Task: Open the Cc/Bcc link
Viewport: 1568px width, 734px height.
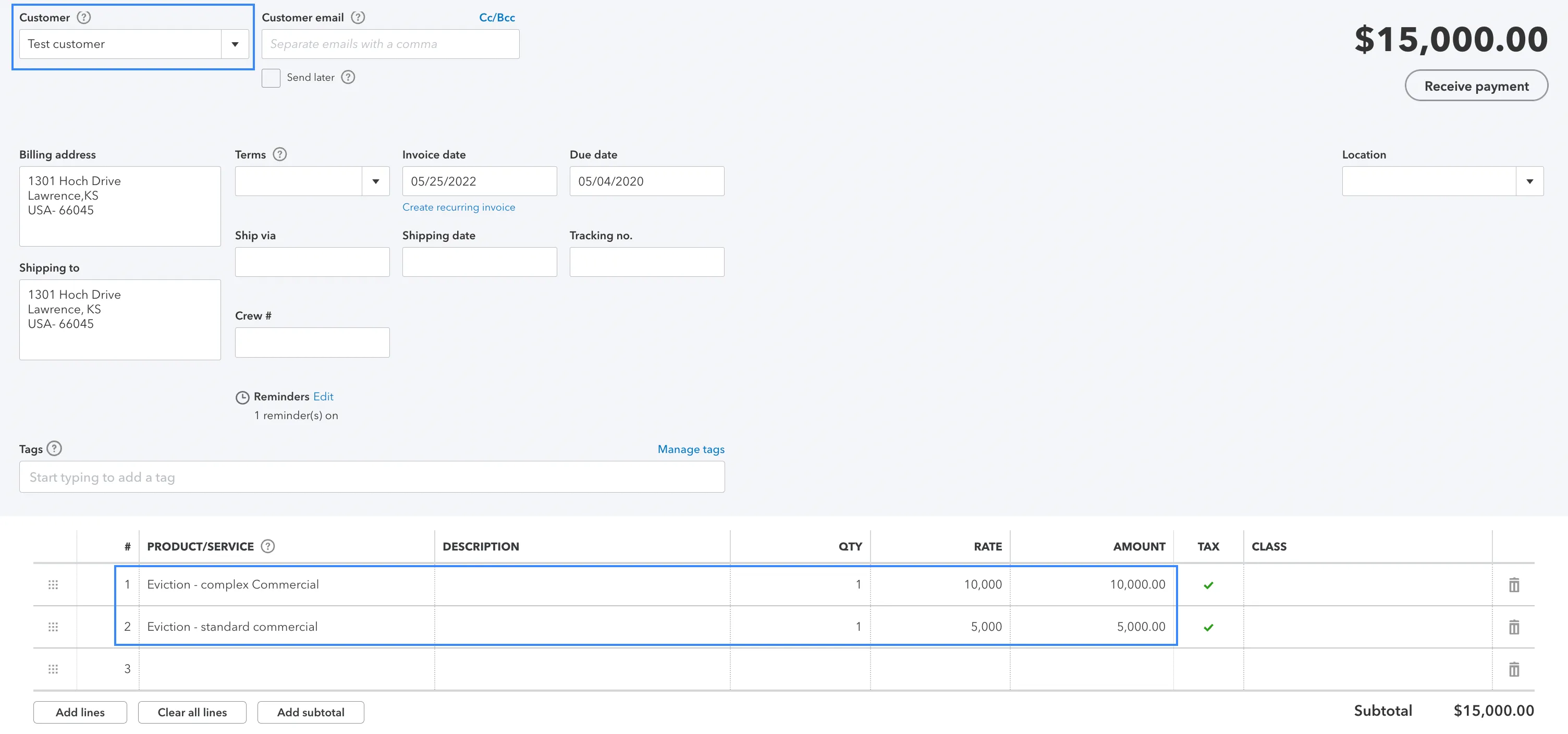Action: 497,17
